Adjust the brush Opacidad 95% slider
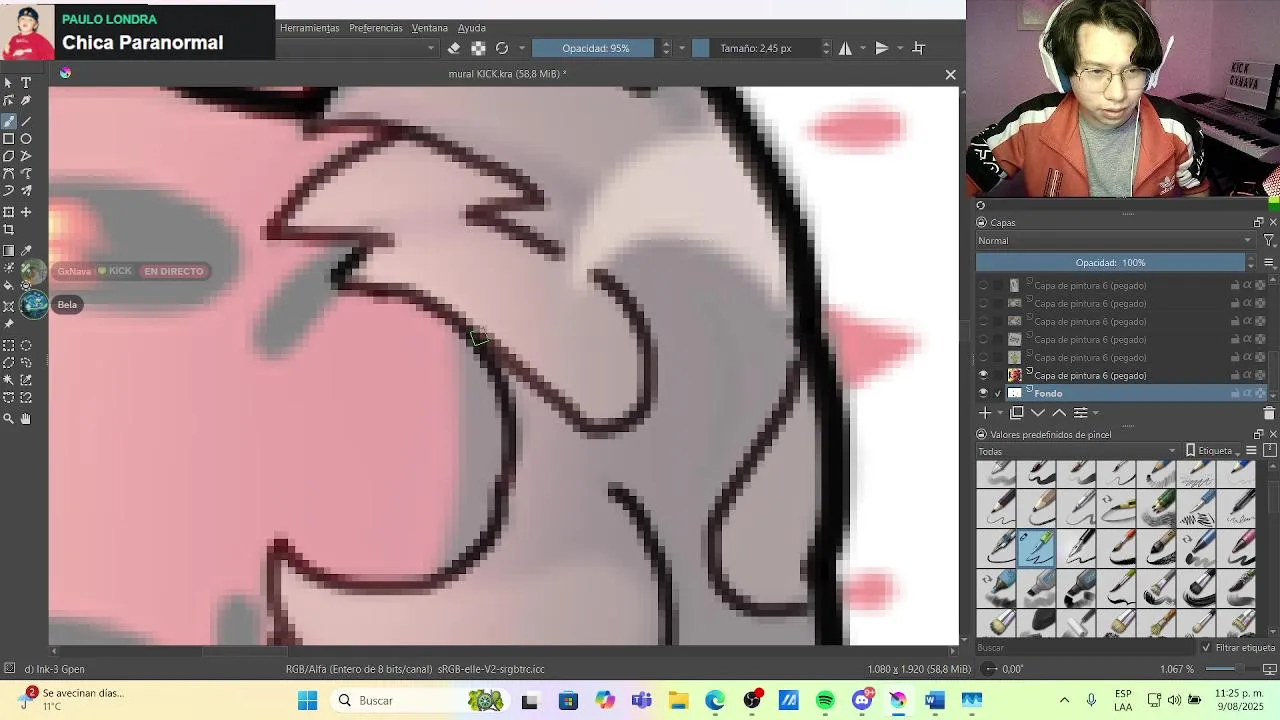 [x=595, y=48]
